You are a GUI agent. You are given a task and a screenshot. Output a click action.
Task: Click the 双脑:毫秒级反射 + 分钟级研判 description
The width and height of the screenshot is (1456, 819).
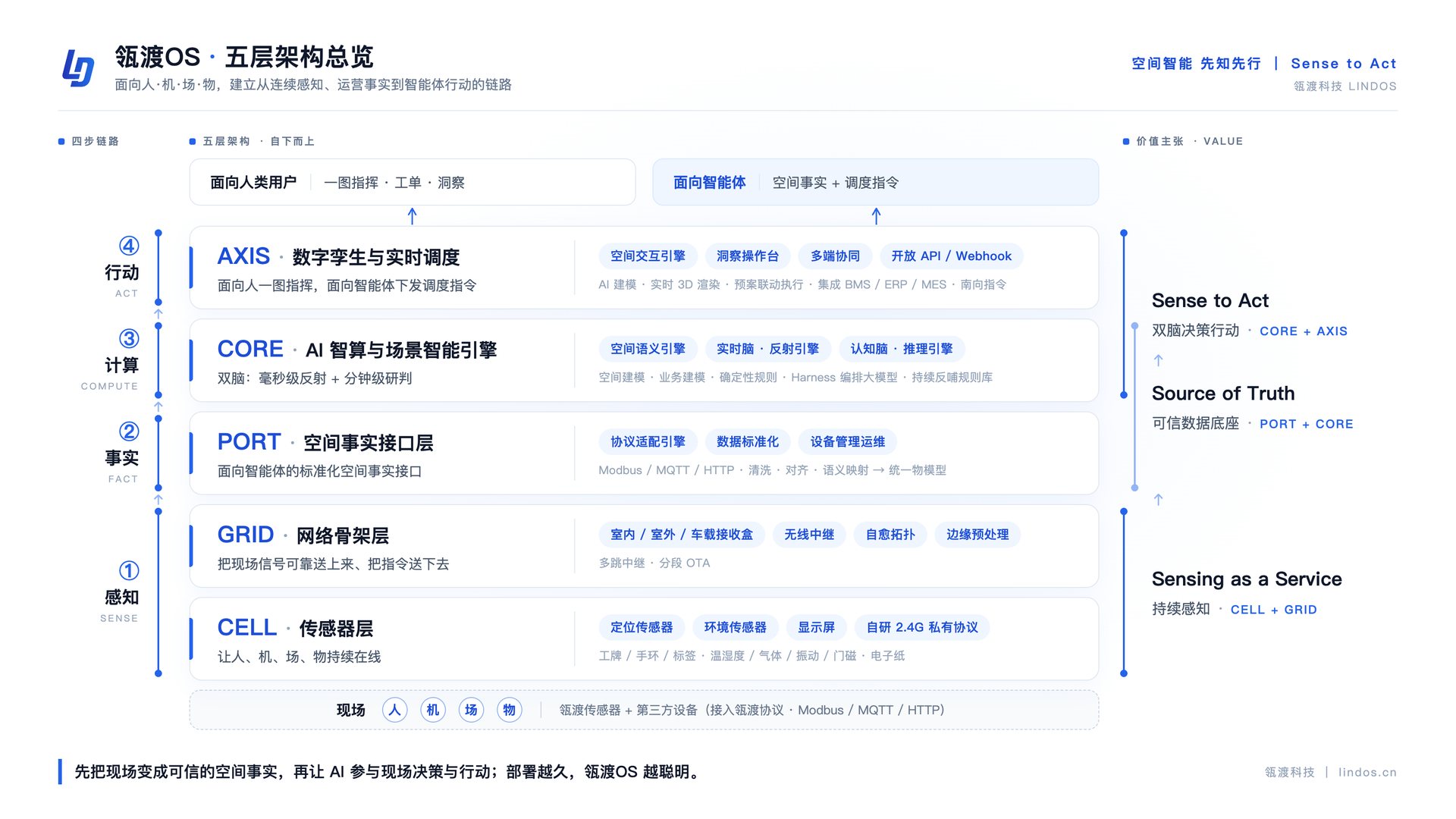[x=315, y=378]
